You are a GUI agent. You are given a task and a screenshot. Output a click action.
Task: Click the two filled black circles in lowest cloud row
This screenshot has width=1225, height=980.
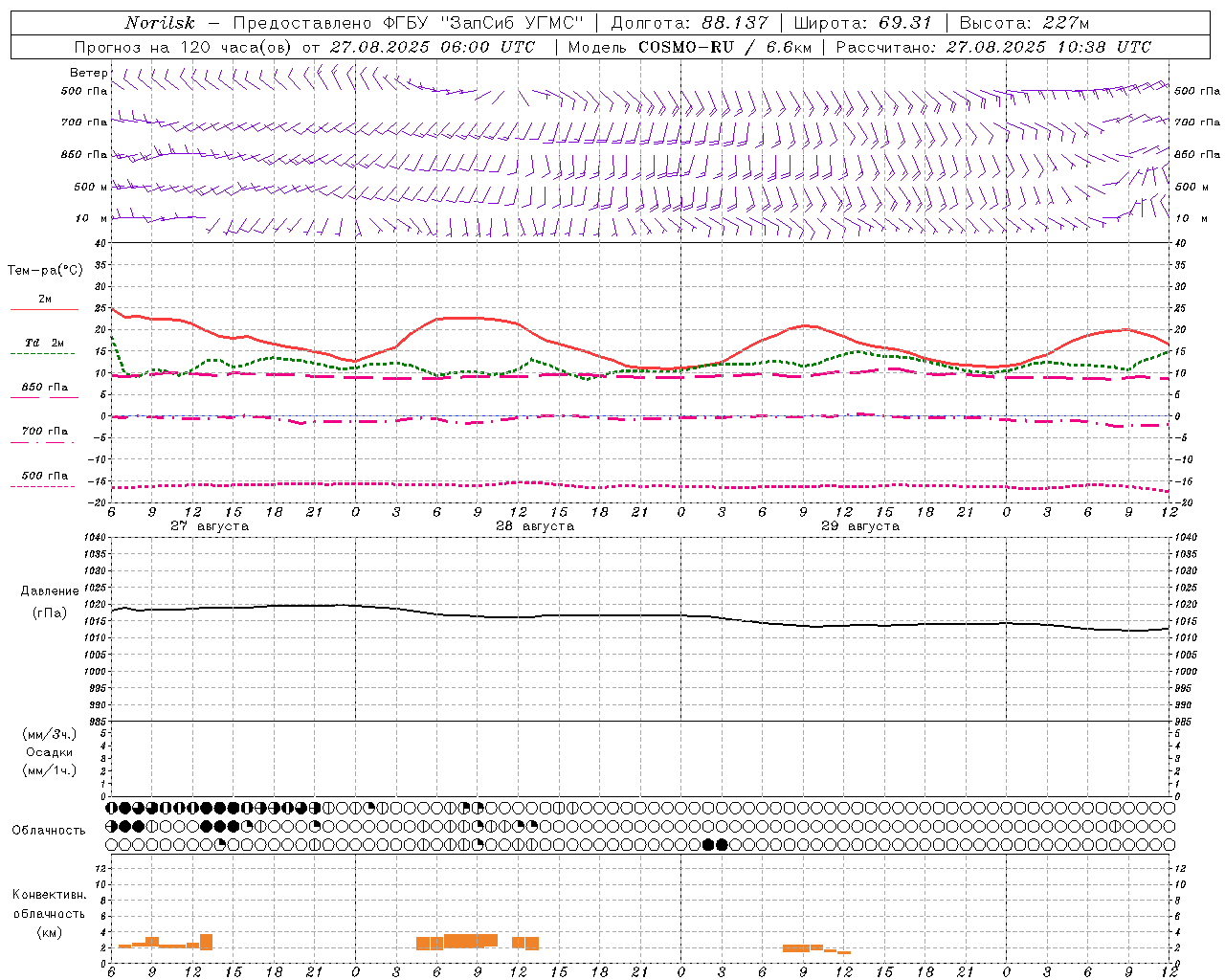715,844
